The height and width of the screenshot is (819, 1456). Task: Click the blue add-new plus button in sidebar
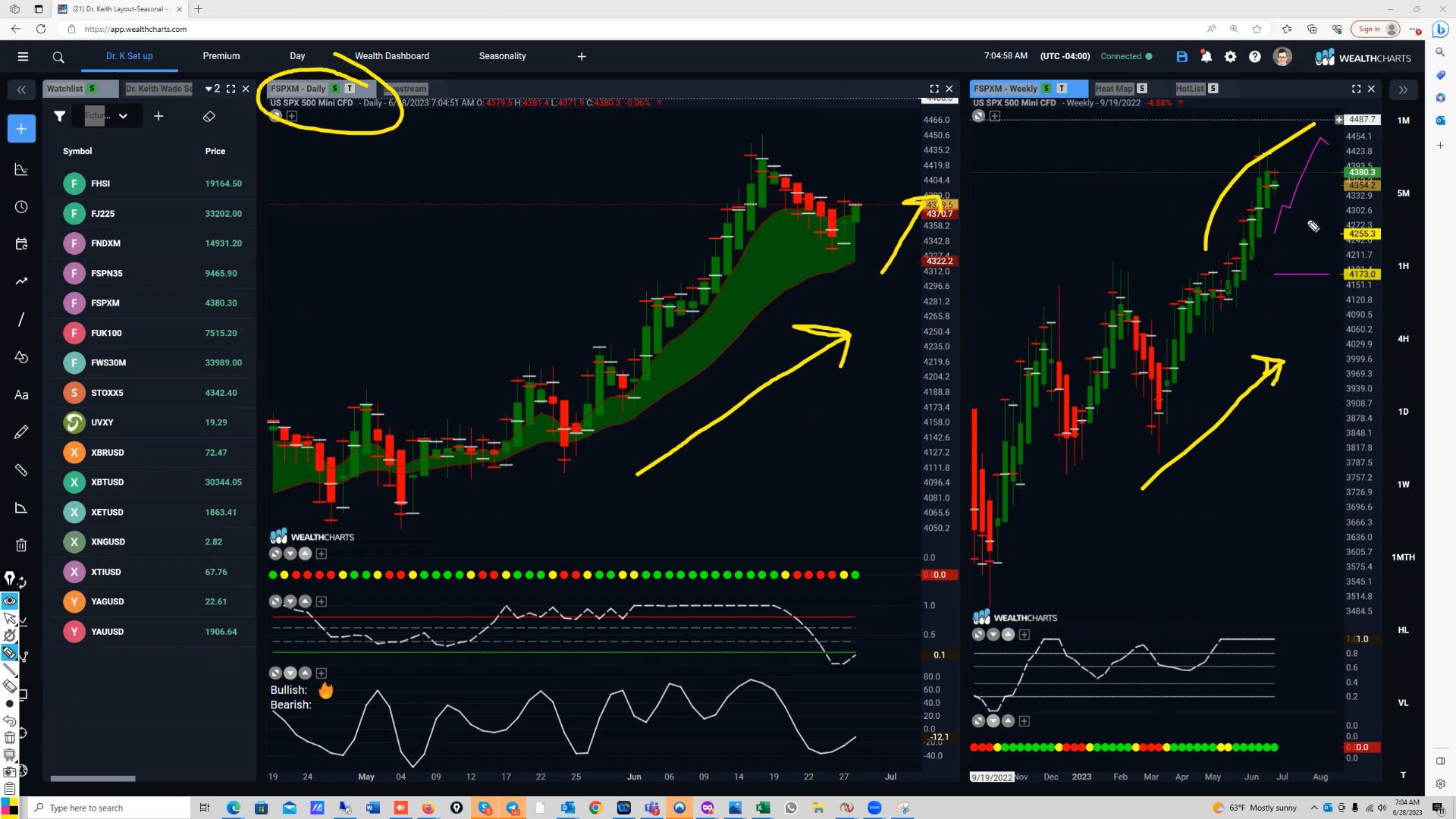(21, 129)
